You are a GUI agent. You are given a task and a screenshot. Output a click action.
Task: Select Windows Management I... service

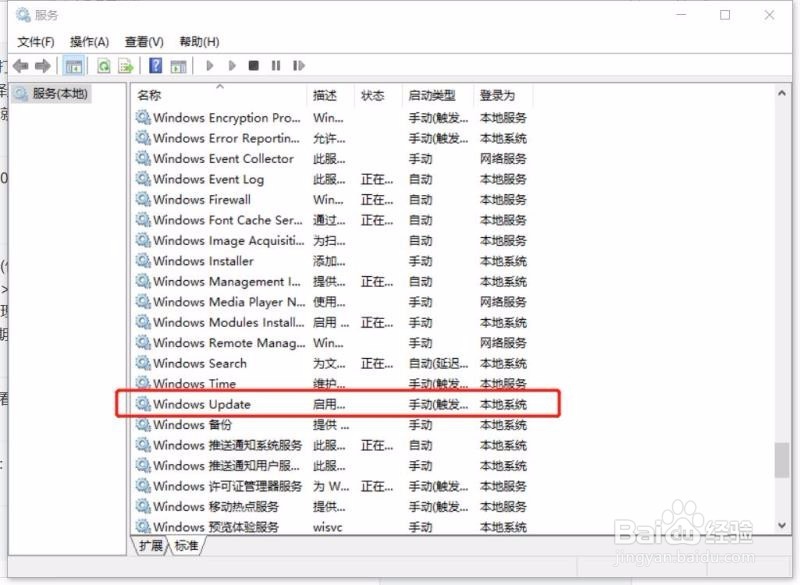(x=332, y=282)
